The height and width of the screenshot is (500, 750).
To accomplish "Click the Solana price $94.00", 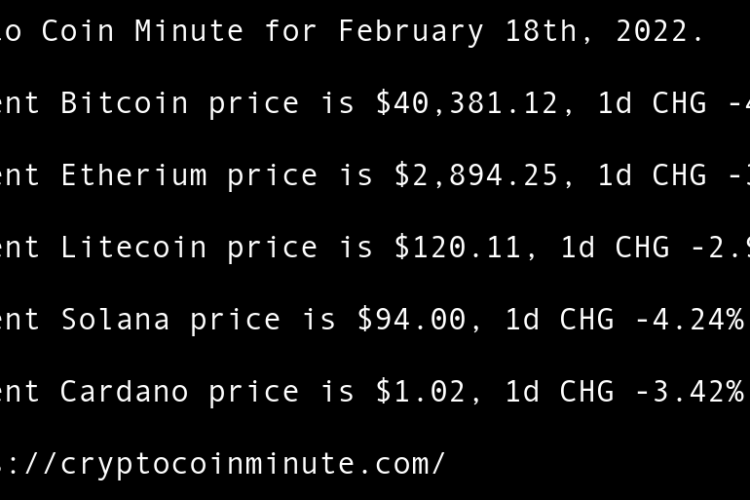I will (x=411, y=319).
